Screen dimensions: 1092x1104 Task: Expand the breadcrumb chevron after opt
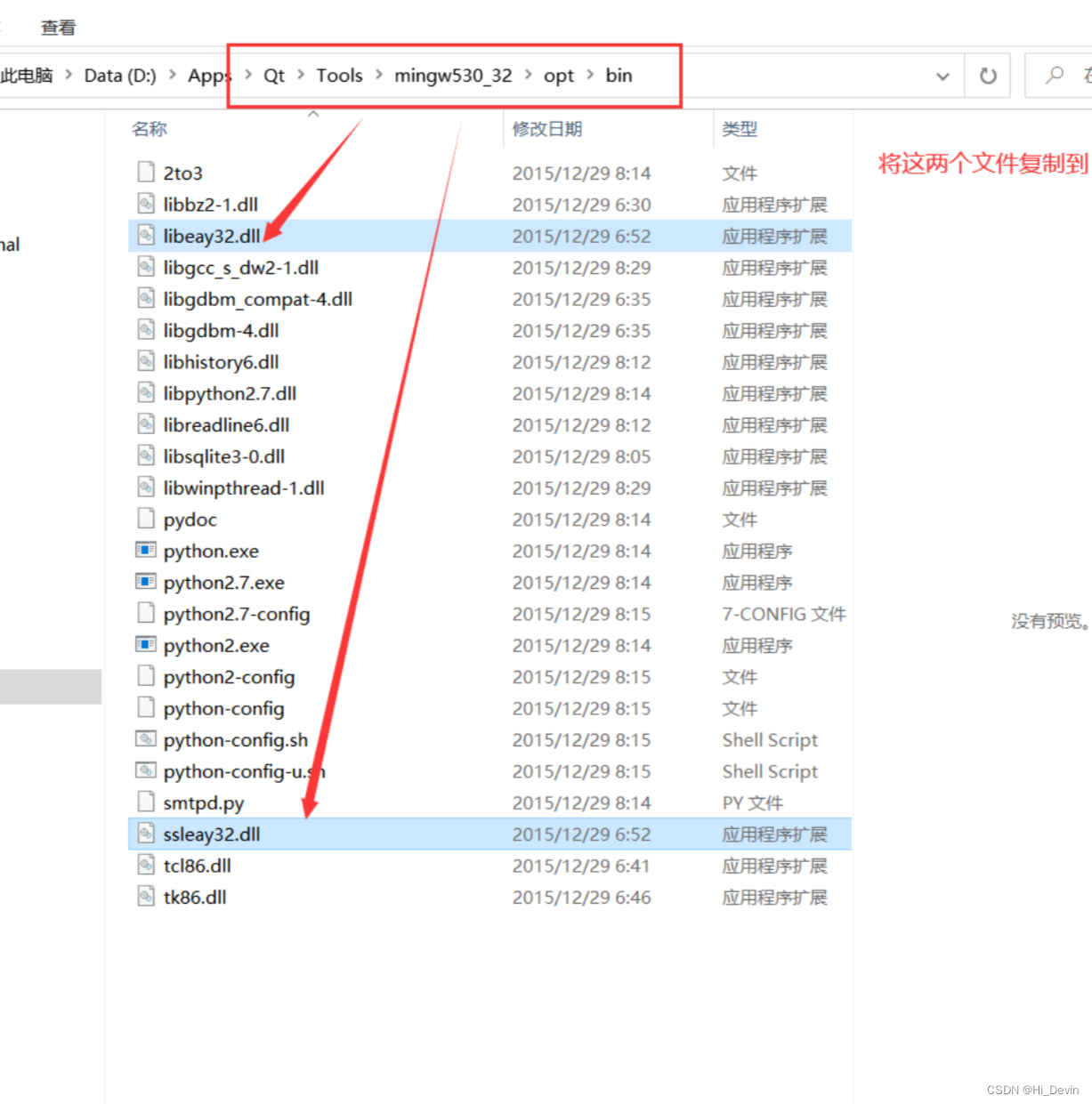pos(590,76)
